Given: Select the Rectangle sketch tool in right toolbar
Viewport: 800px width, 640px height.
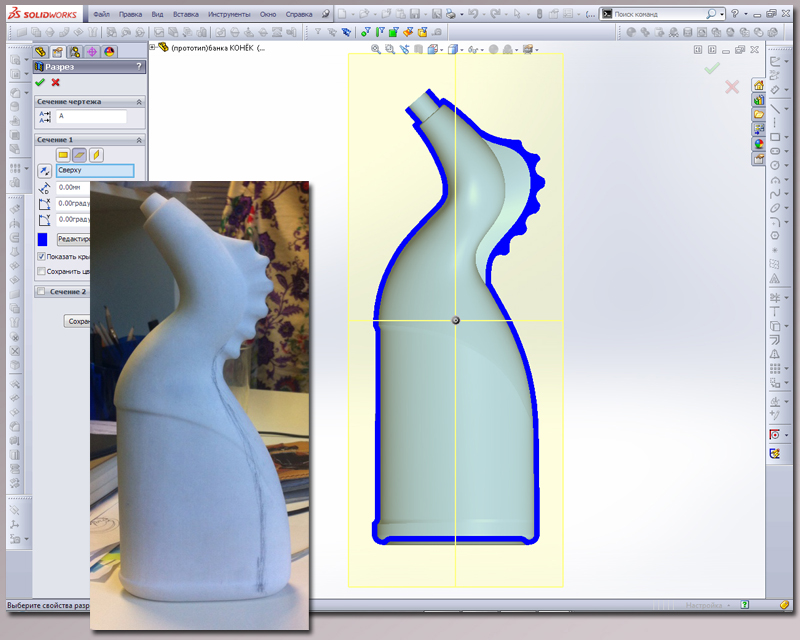Looking at the screenshot, I should click(x=775, y=137).
